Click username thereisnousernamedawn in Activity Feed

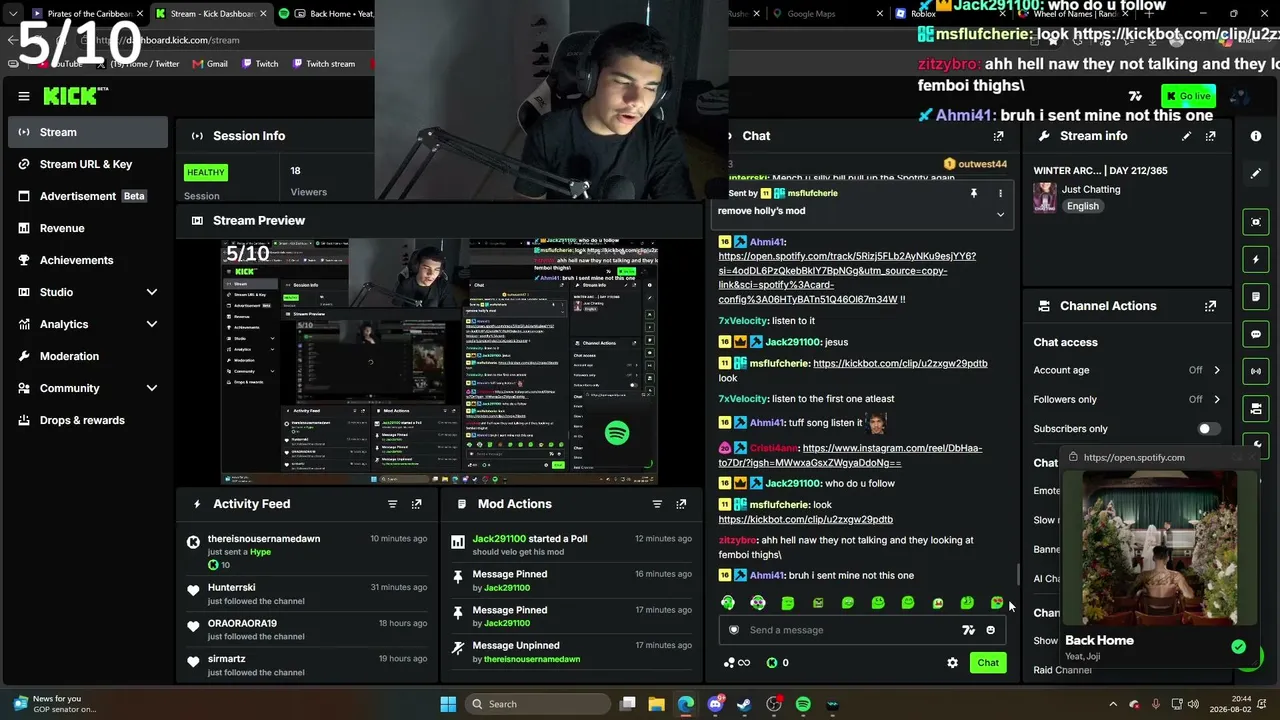pos(264,539)
